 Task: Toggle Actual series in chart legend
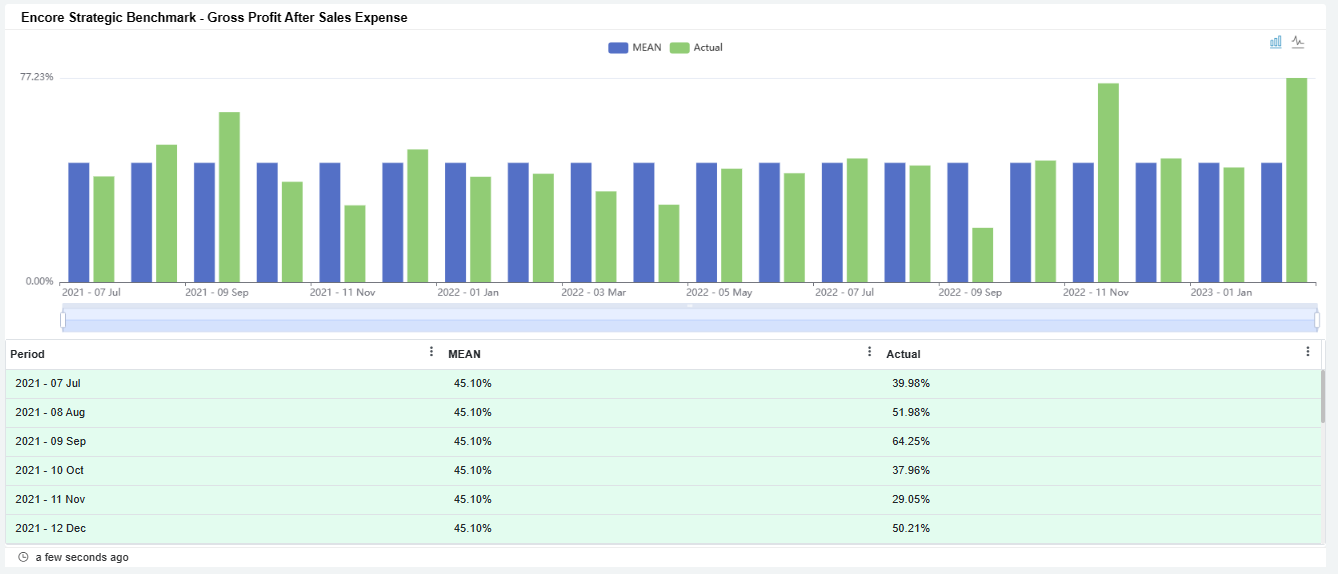[696, 48]
